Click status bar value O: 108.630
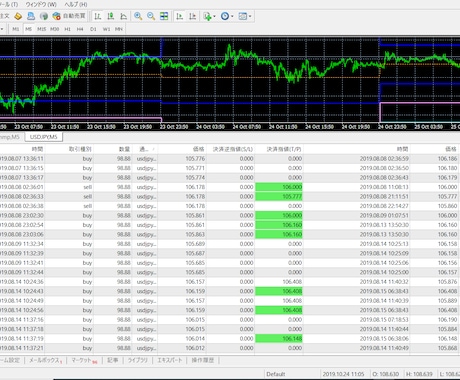Viewport: 460px width, 380px height. (x=385, y=374)
